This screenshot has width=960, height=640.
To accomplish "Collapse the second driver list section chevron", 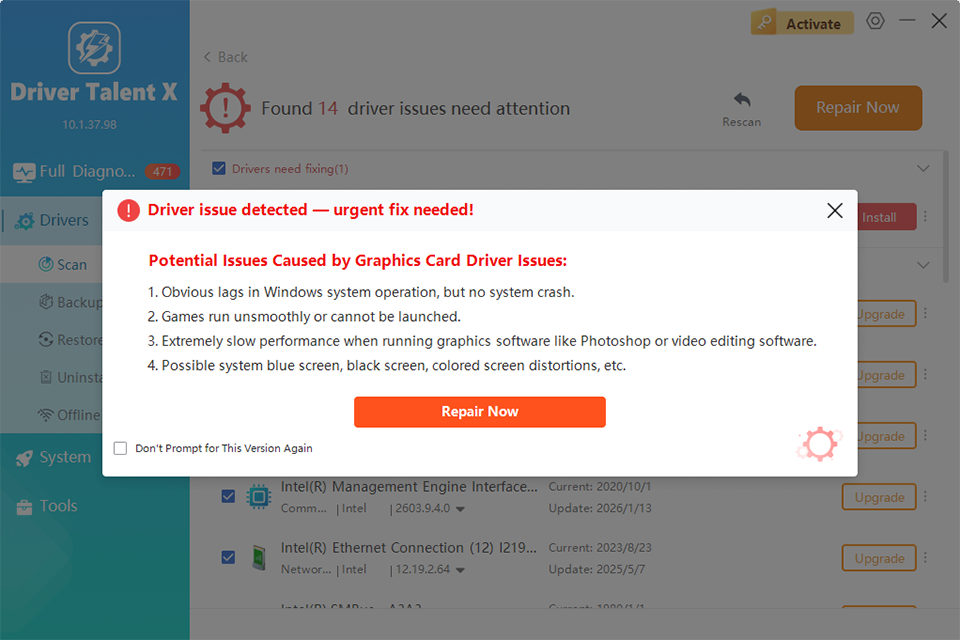I will click(x=923, y=265).
